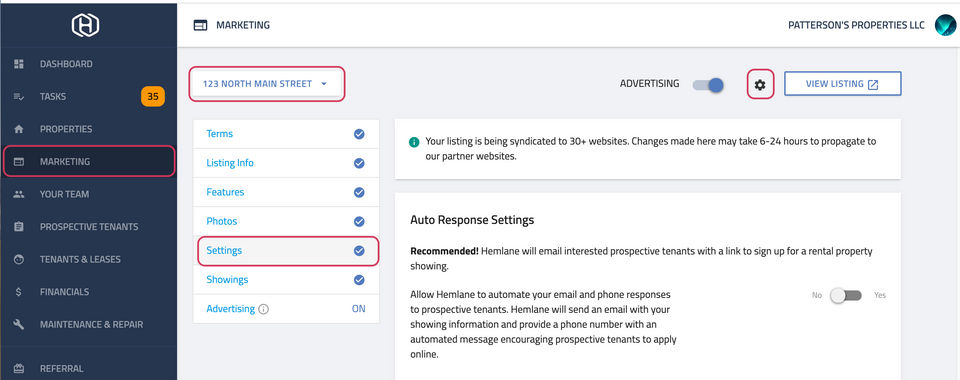The height and width of the screenshot is (380, 960).
Task: Click the Listing Info completed checkmark
Action: click(x=359, y=163)
